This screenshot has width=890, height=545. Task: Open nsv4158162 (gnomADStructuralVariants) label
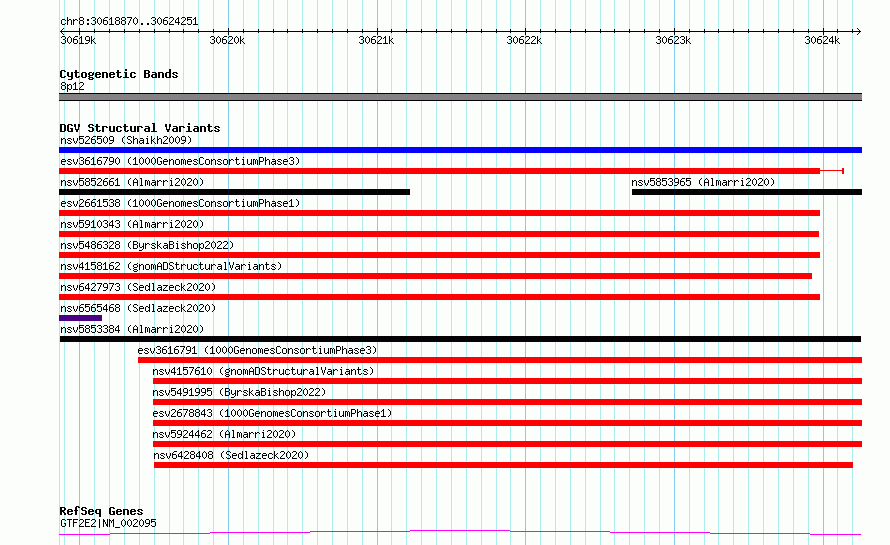[171, 266]
